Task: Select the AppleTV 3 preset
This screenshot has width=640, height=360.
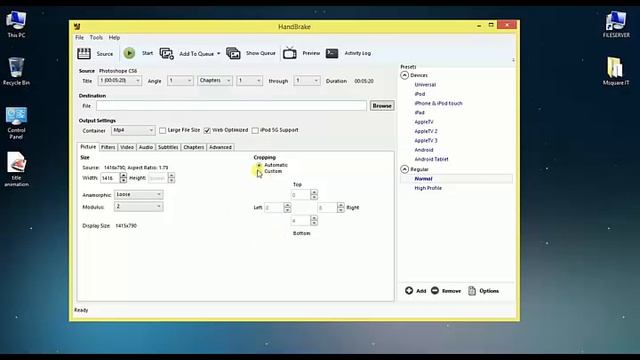Action: click(x=426, y=140)
